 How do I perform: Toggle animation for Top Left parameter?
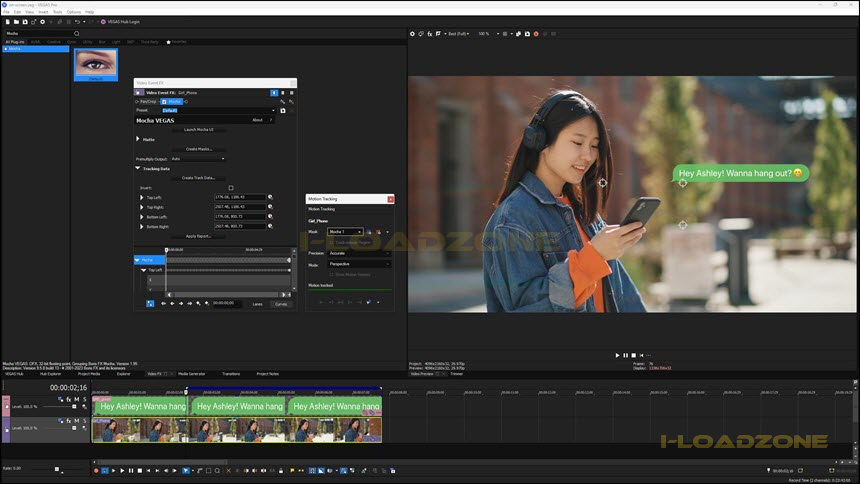tap(270, 197)
